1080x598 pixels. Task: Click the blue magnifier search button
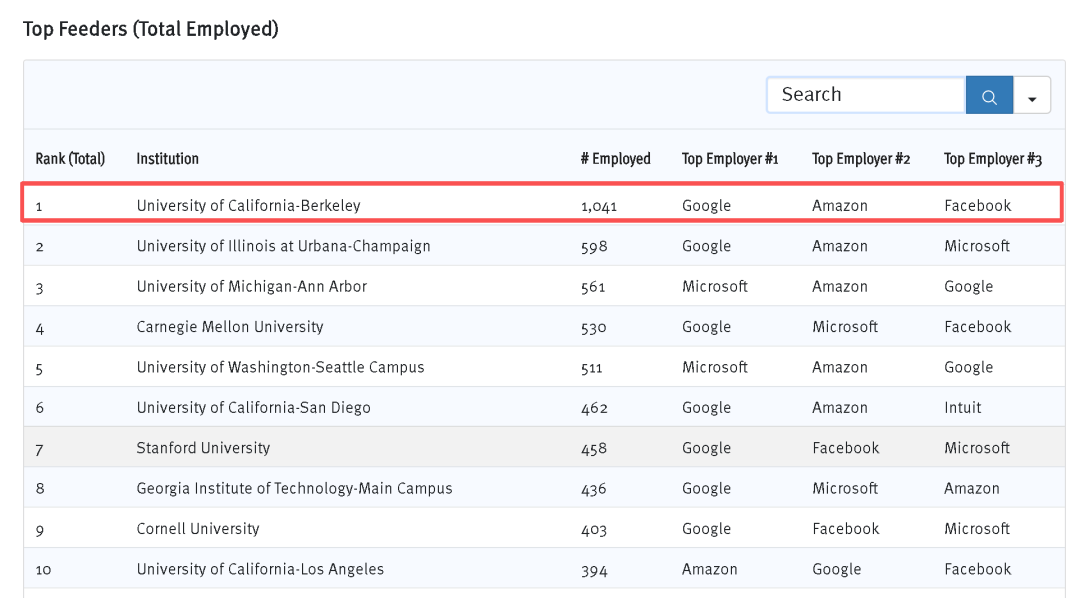(x=989, y=95)
